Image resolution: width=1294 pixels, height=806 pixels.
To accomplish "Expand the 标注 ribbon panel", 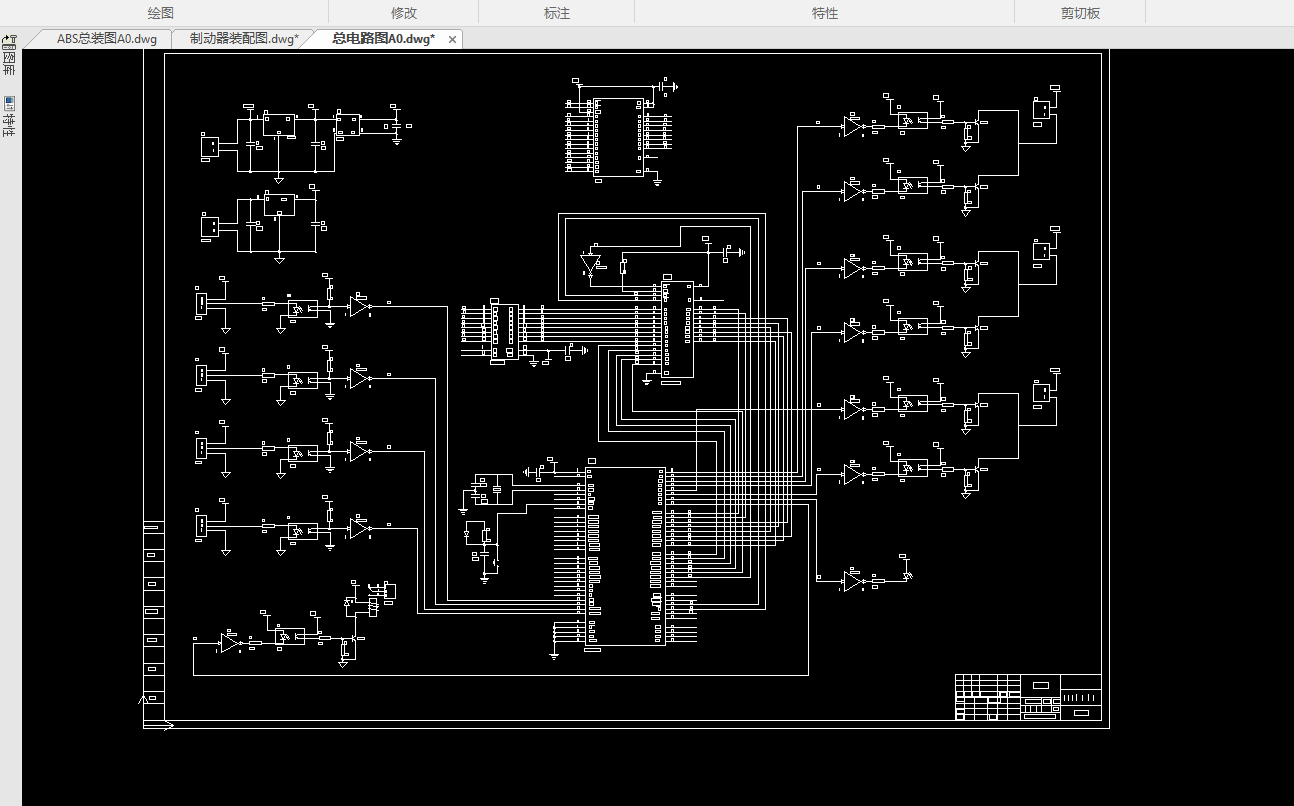I will pos(557,13).
